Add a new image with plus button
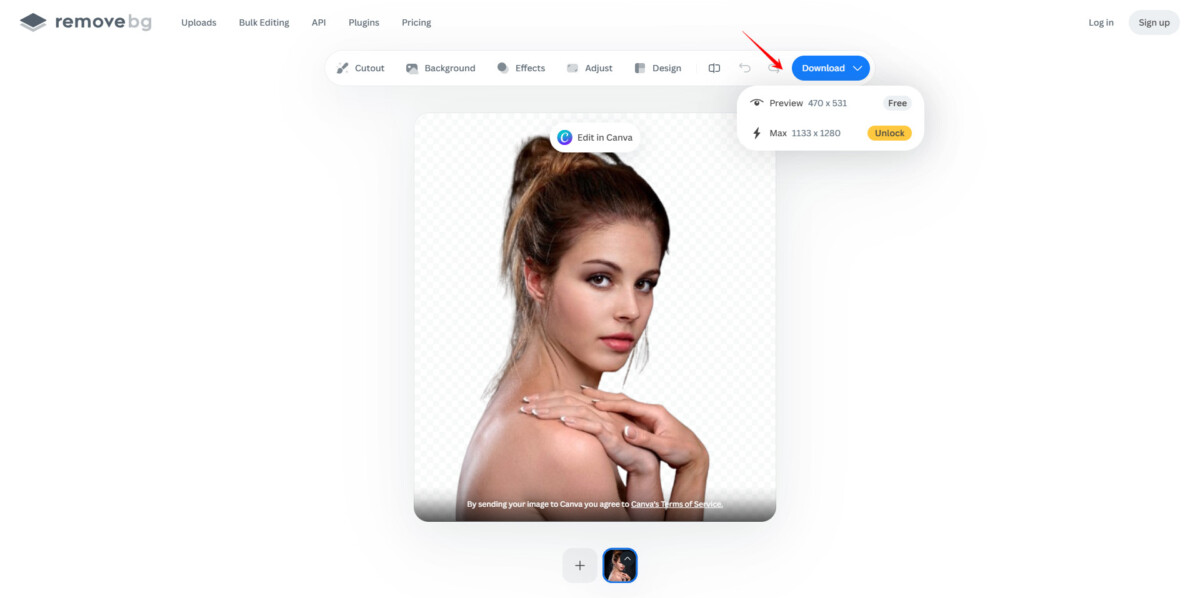This screenshot has width=1200, height=598. point(580,565)
